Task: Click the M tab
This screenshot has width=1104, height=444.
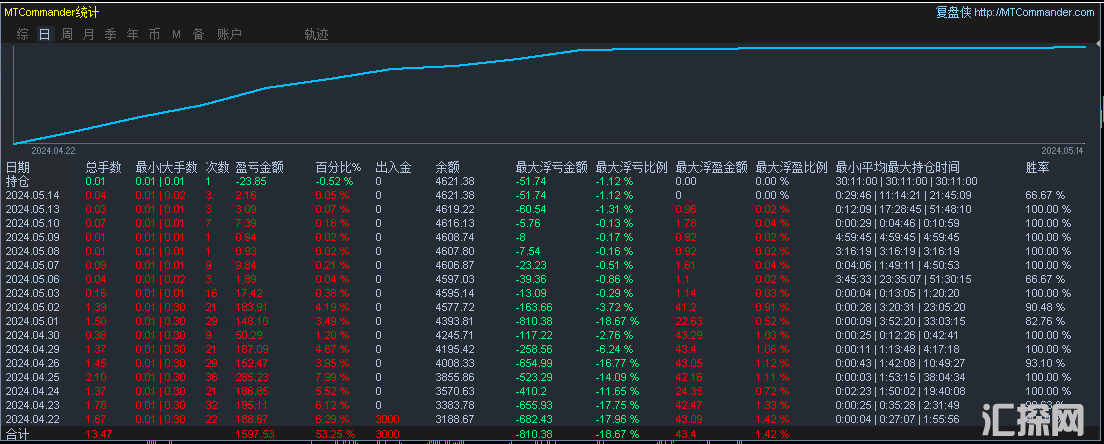Action: coord(176,34)
